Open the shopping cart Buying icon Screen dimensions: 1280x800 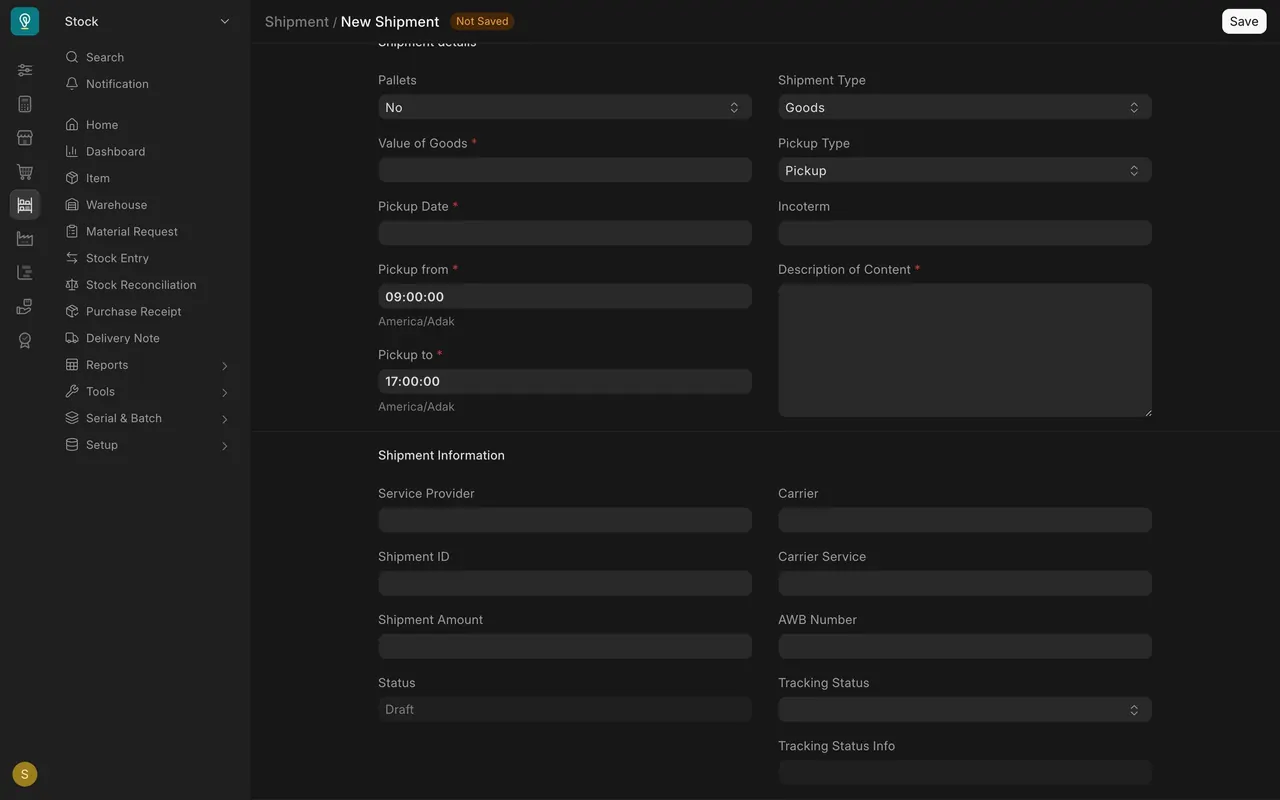(x=25, y=172)
